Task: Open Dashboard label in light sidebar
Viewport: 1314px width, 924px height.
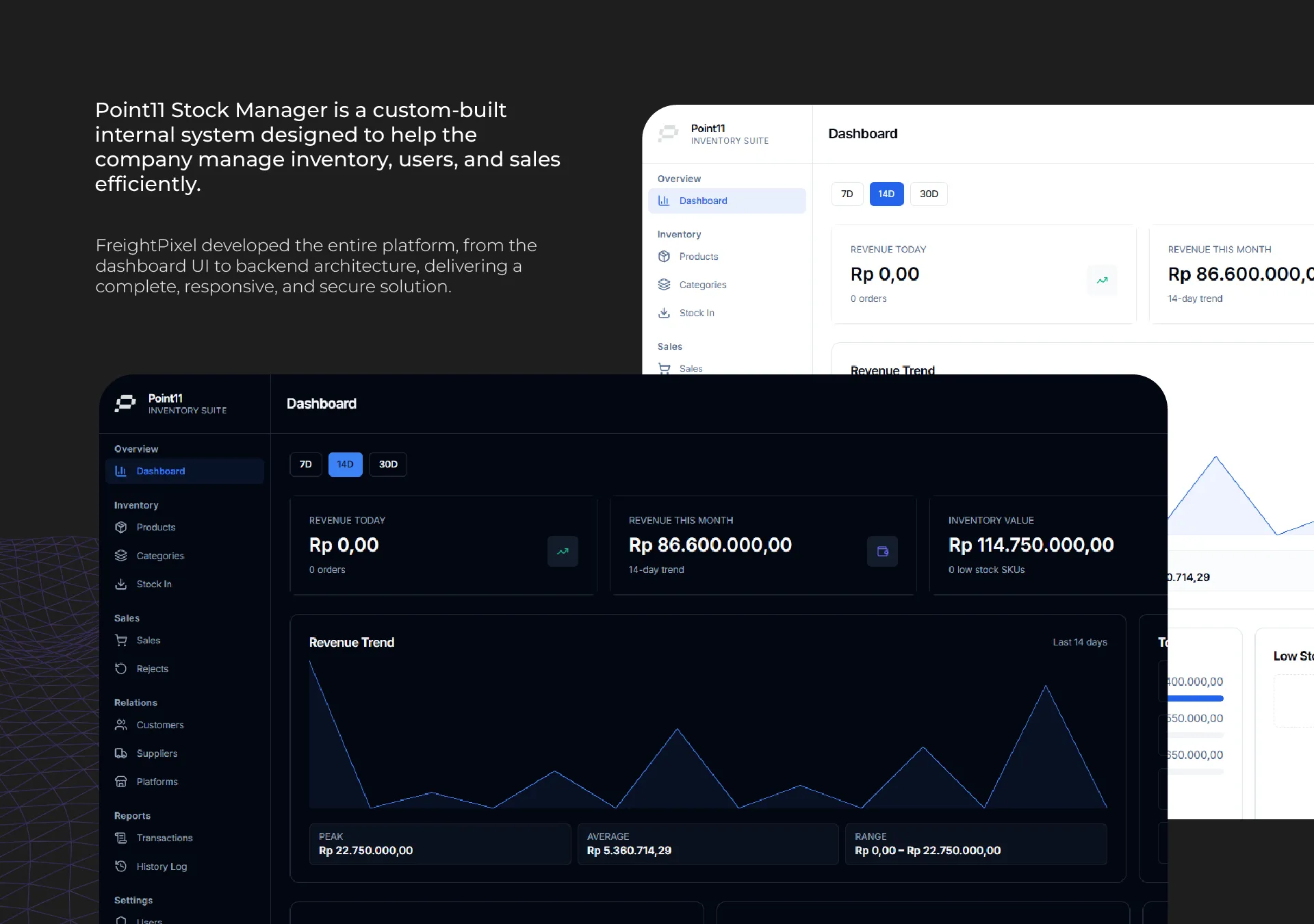Action: (704, 201)
